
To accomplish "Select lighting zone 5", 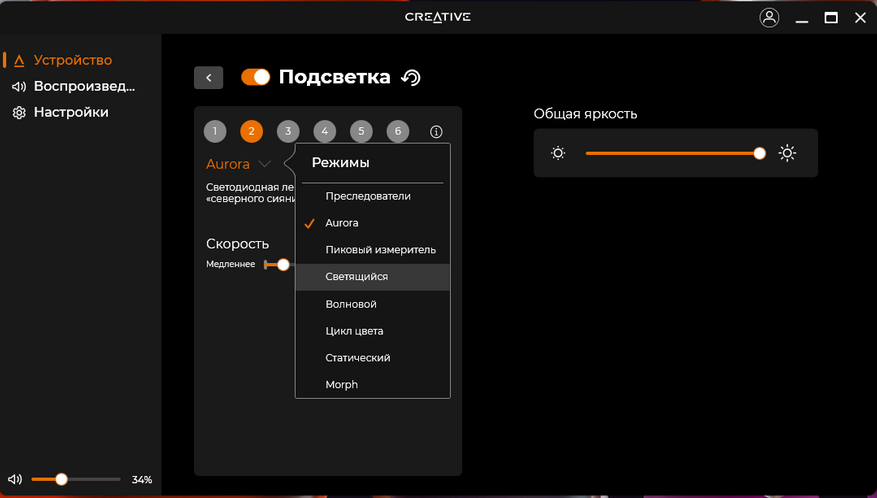I will tap(361, 131).
